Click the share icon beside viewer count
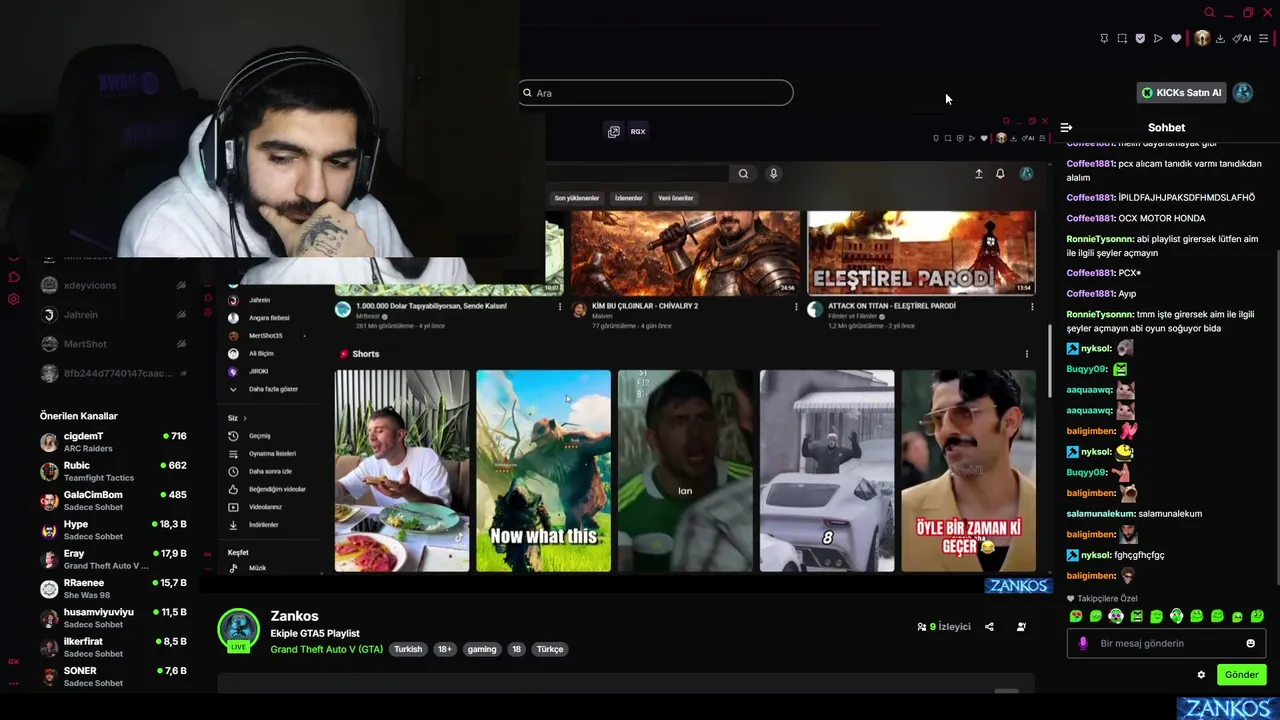1280x720 pixels. (x=989, y=627)
